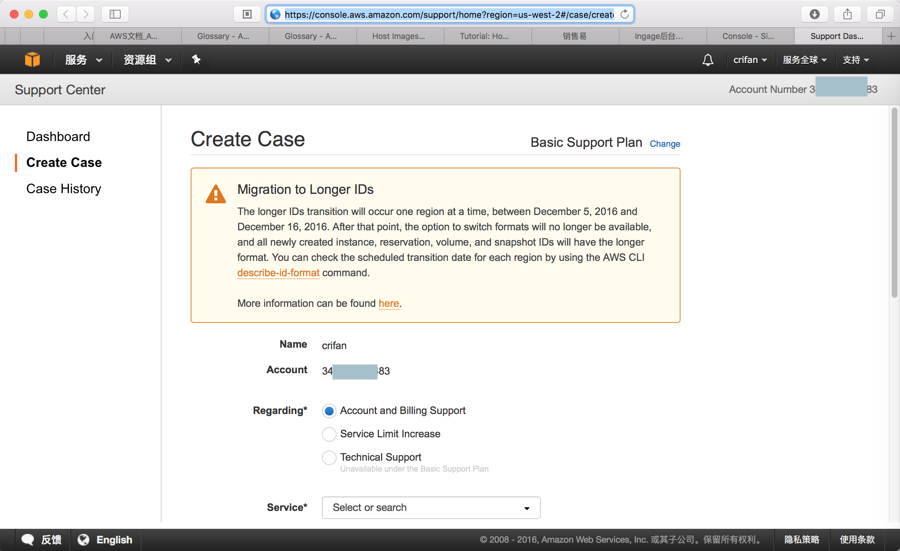Expand the 服务 services menu

83,60
